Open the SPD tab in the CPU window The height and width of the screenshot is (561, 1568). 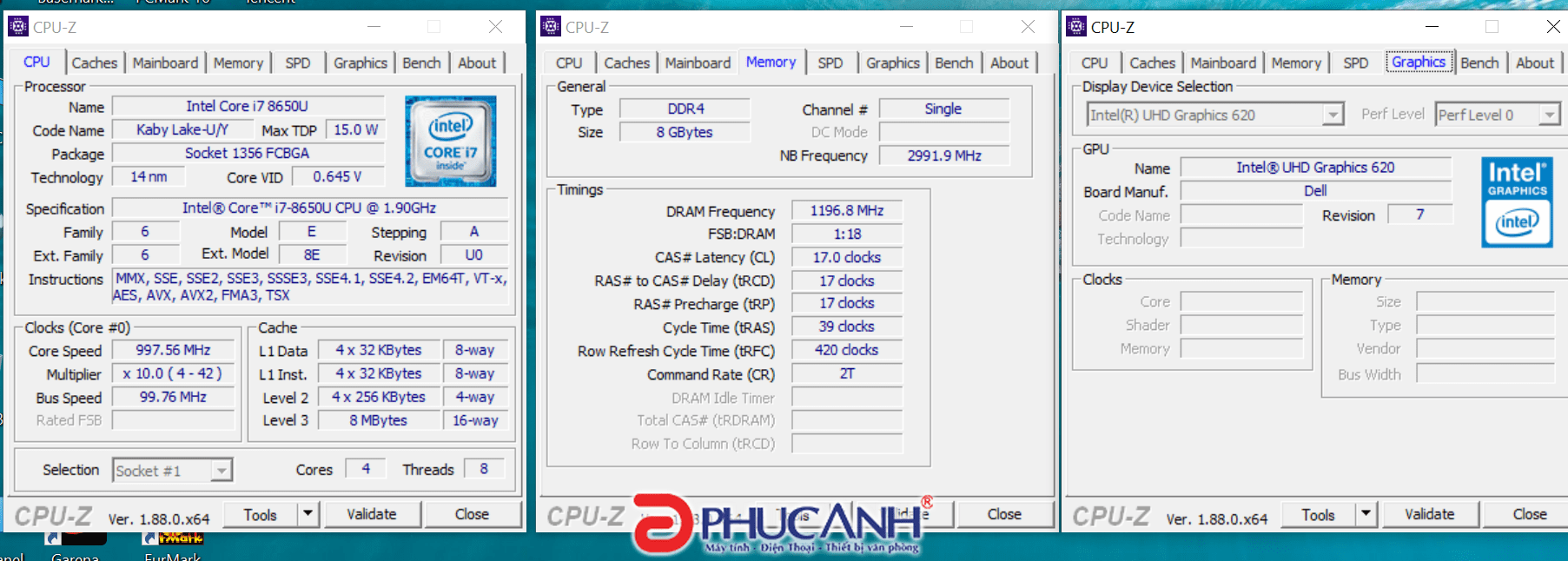point(298,63)
